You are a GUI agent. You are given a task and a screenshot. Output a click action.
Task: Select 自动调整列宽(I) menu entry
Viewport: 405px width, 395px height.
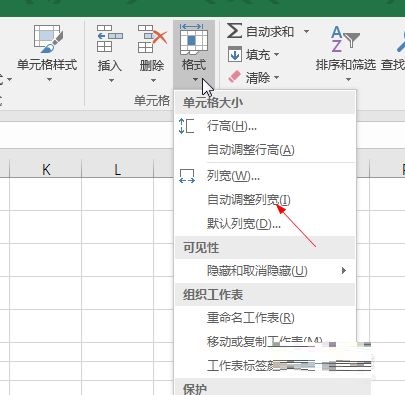click(x=265, y=200)
